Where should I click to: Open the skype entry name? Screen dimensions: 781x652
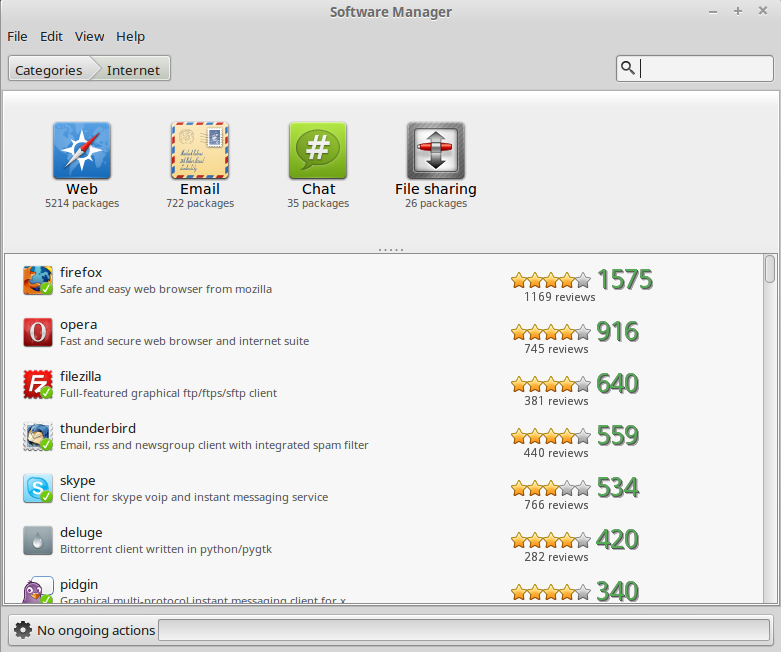coord(78,481)
